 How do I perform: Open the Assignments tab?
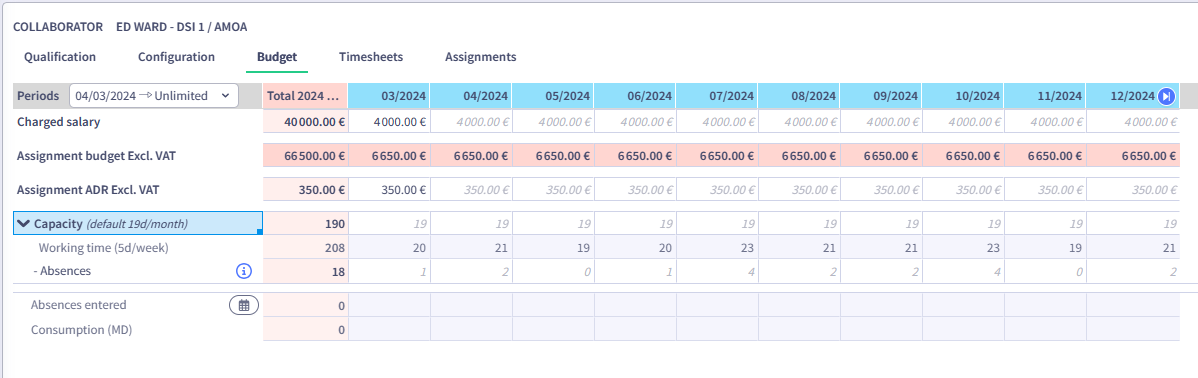pos(481,57)
